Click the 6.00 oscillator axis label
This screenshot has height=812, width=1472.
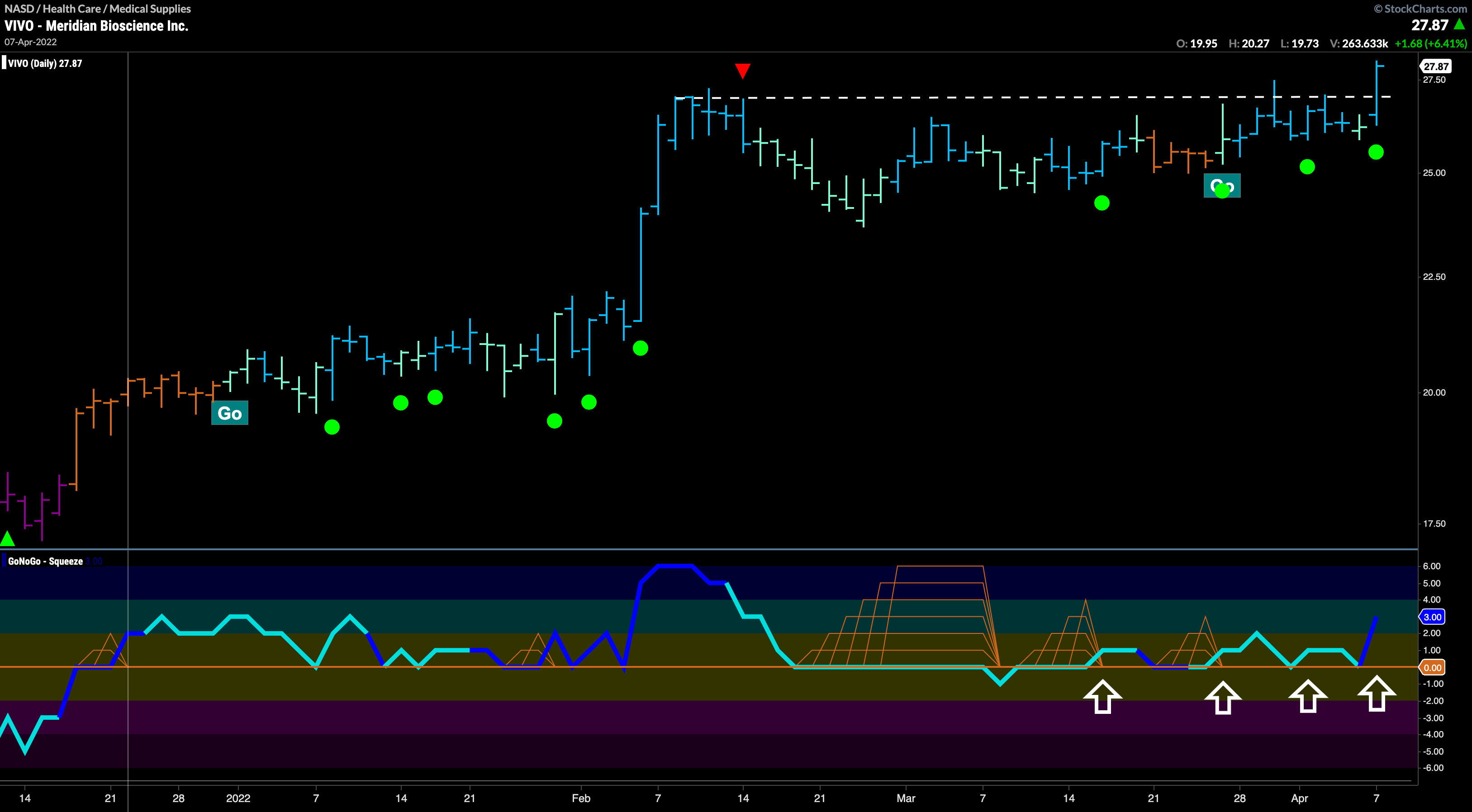[1431, 566]
